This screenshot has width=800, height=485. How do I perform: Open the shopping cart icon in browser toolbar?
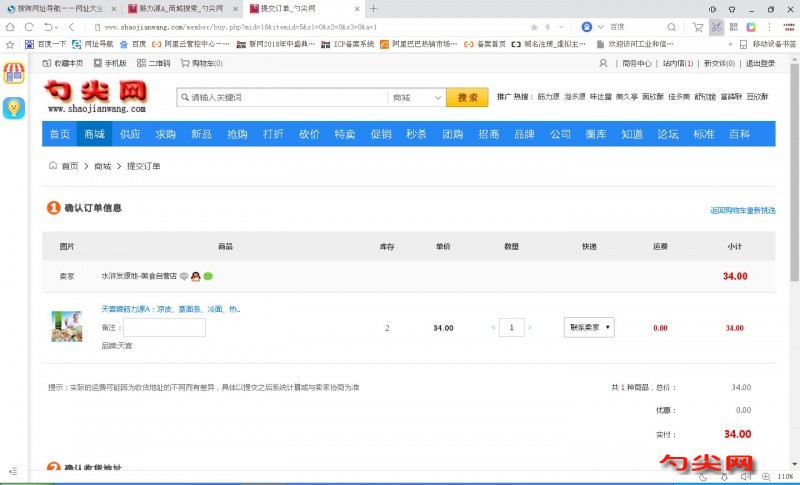(697, 27)
